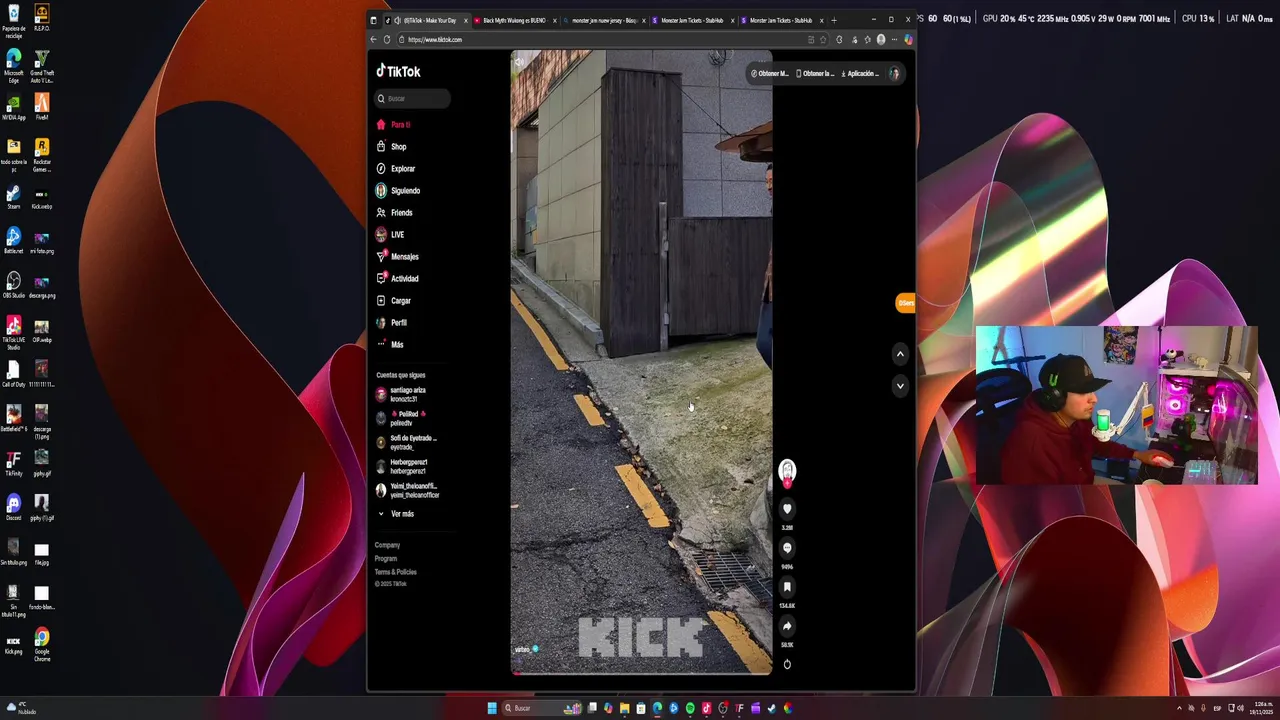Open the Para ti feed

(x=394, y=125)
